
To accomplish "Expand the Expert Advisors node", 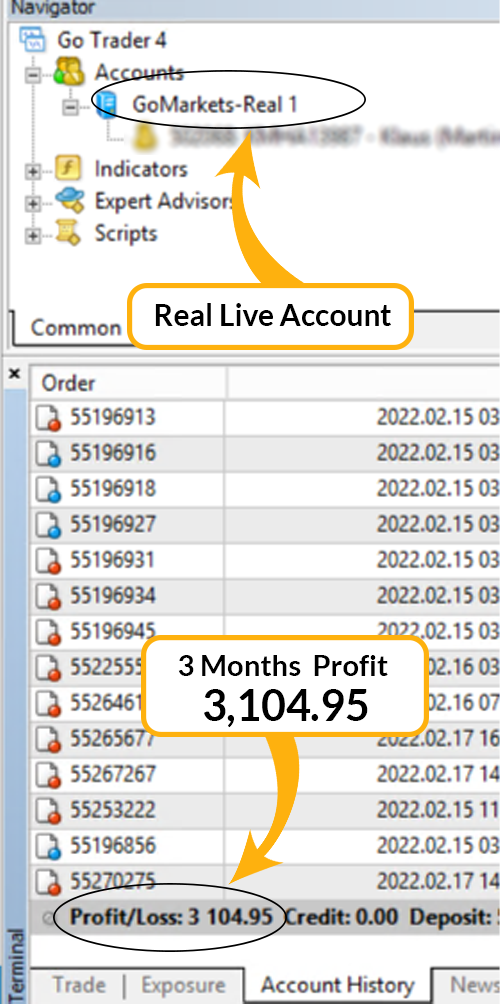I will pyautogui.click(x=32, y=204).
